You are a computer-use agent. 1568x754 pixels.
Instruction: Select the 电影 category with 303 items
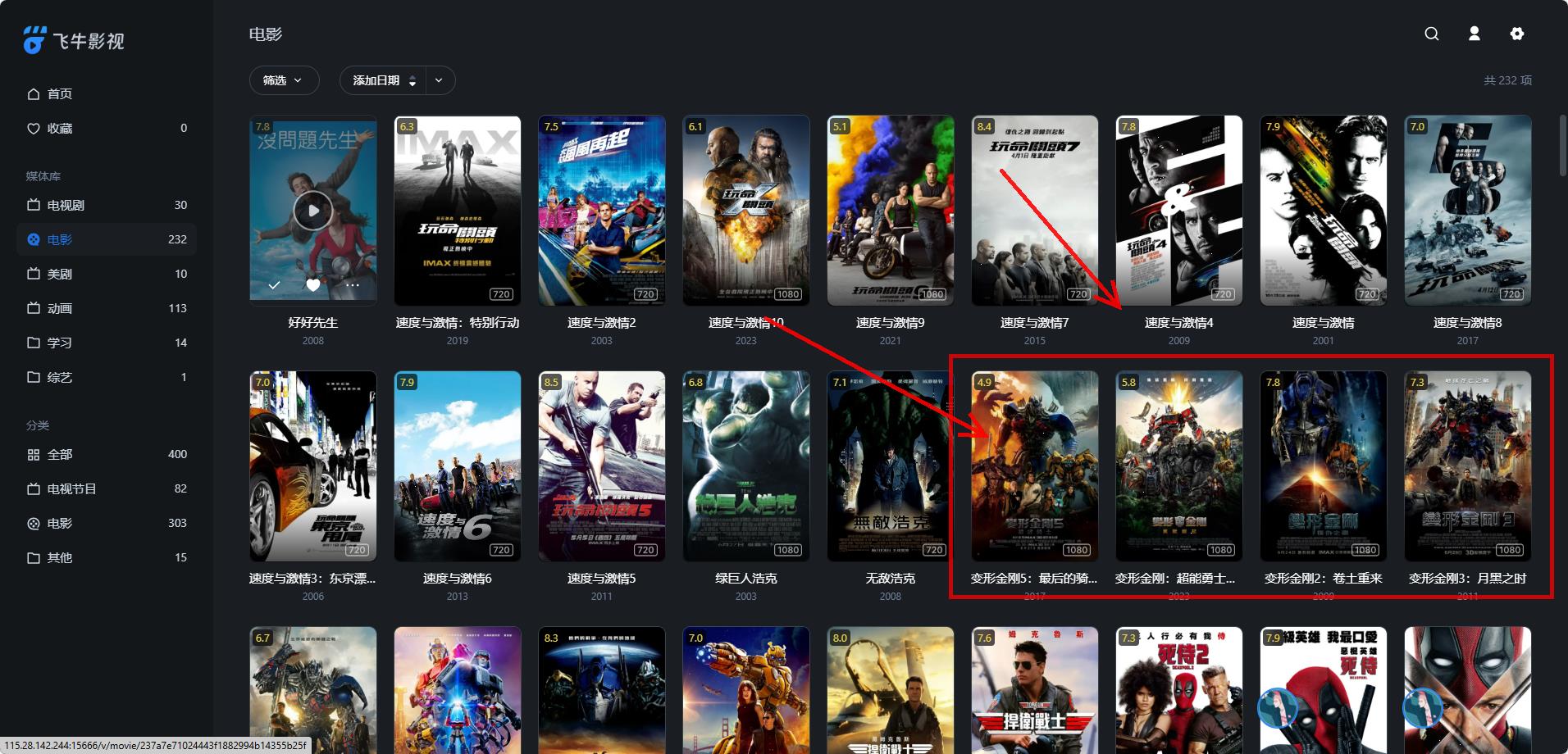pos(107,523)
